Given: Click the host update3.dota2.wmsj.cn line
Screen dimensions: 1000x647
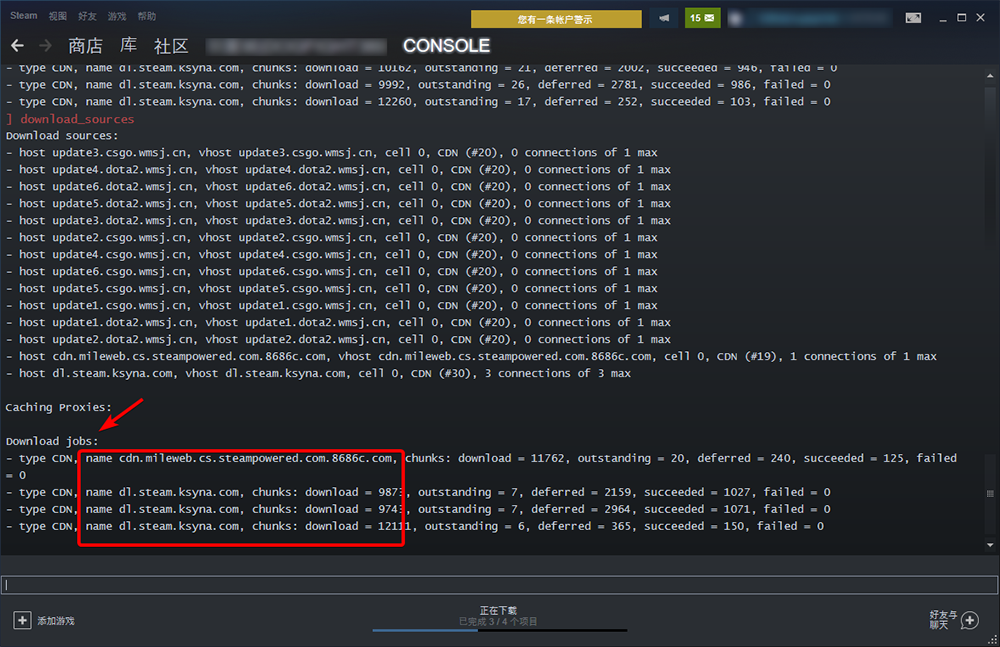Looking at the screenshot, I should (x=339, y=220).
